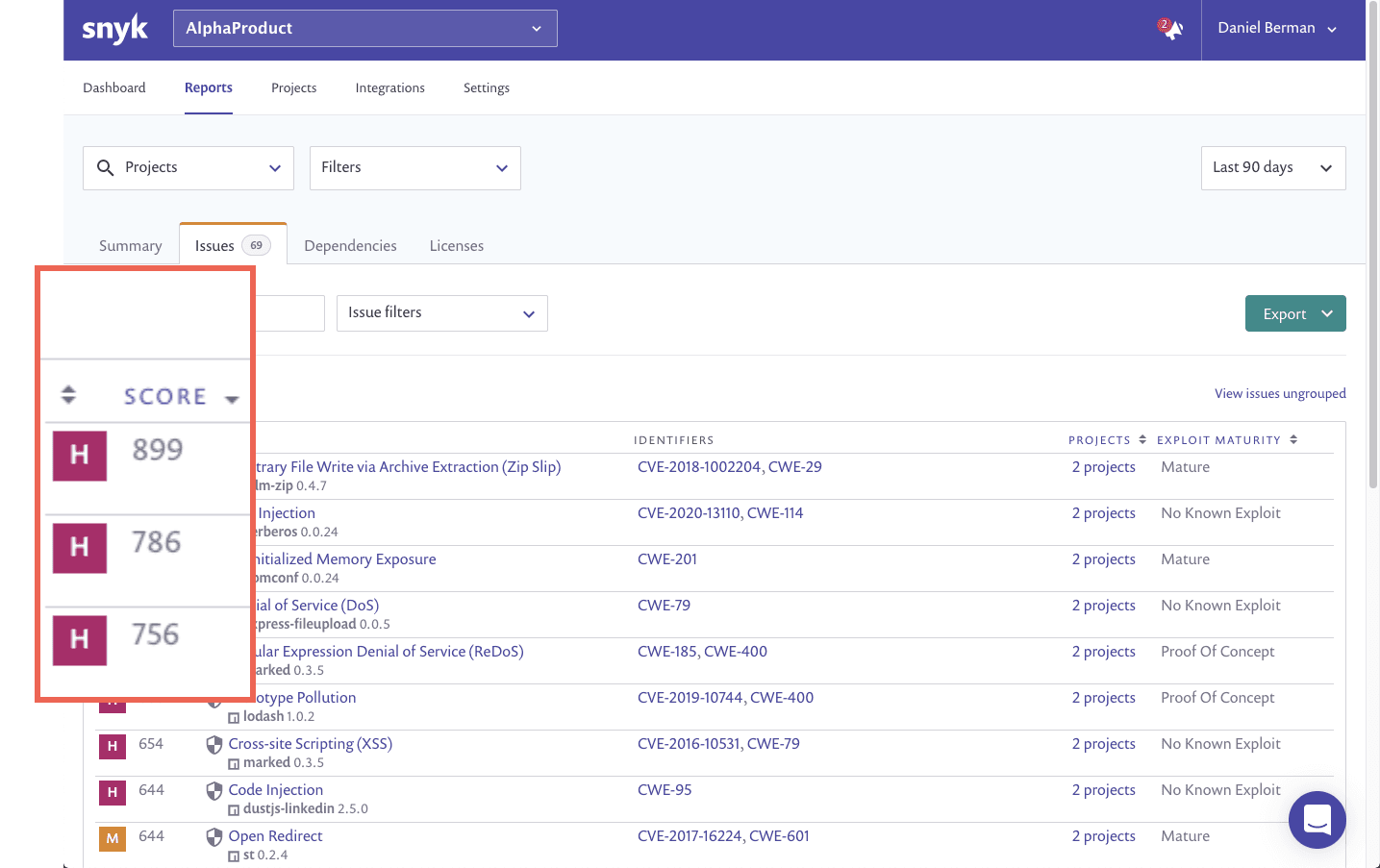Click Mature text in CWE-201 row
The width and height of the screenshot is (1380, 868).
coord(1185,559)
